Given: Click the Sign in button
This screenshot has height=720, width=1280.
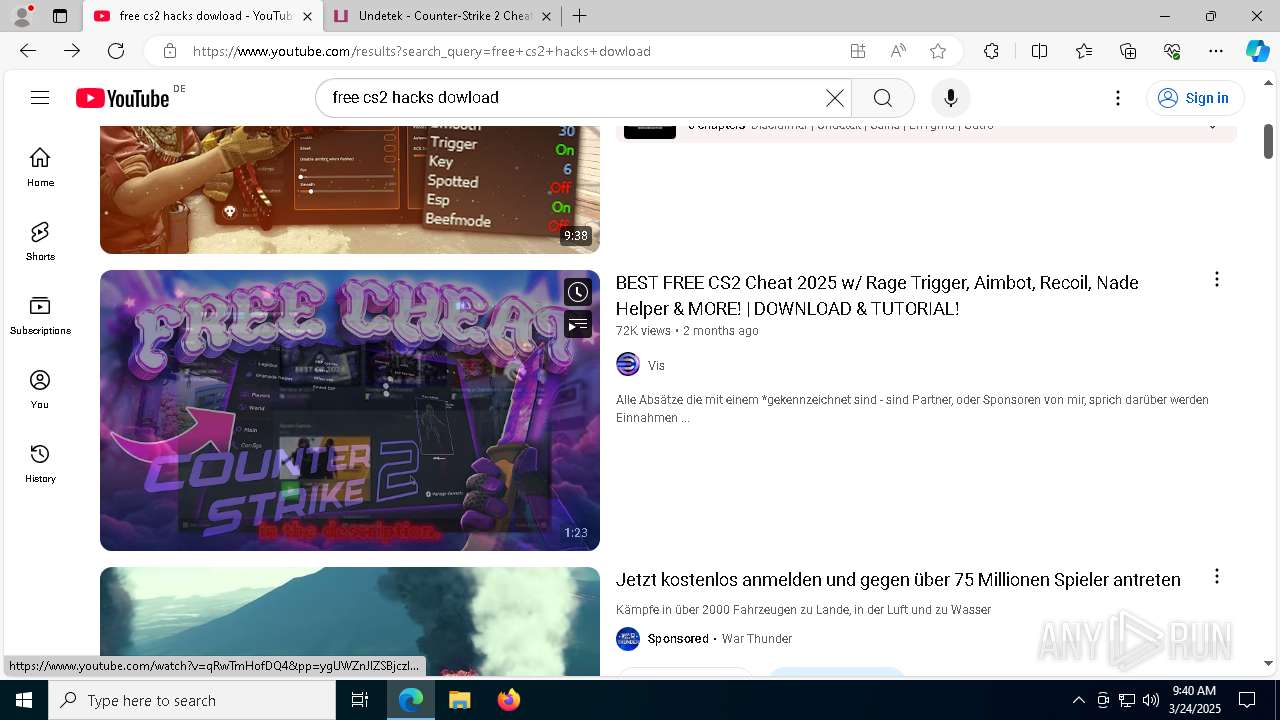Looking at the screenshot, I should tap(1194, 97).
